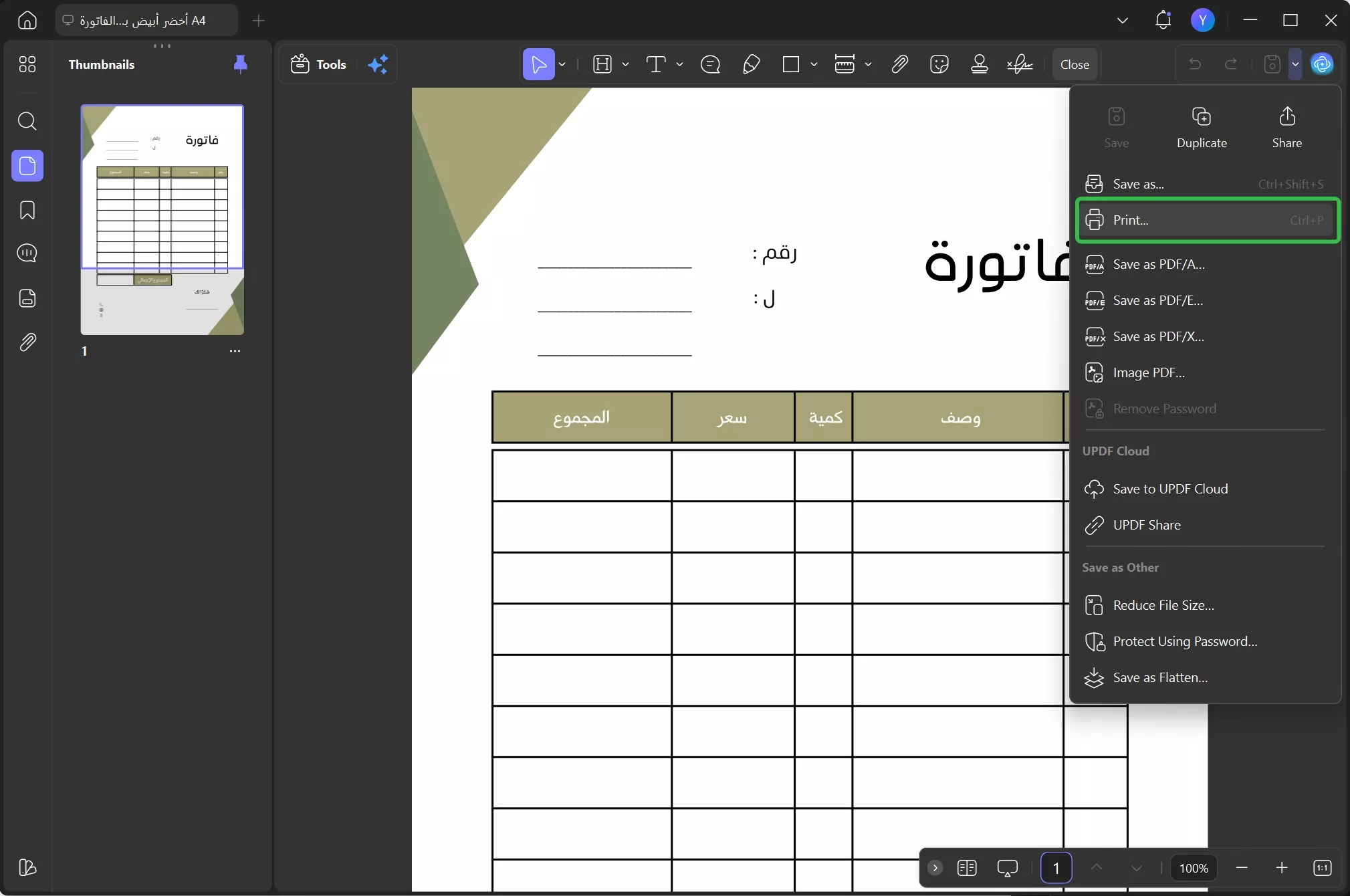This screenshot has width=1350, height=896.
Task: Choose Image PDF... option
Action: [1205, 372]
